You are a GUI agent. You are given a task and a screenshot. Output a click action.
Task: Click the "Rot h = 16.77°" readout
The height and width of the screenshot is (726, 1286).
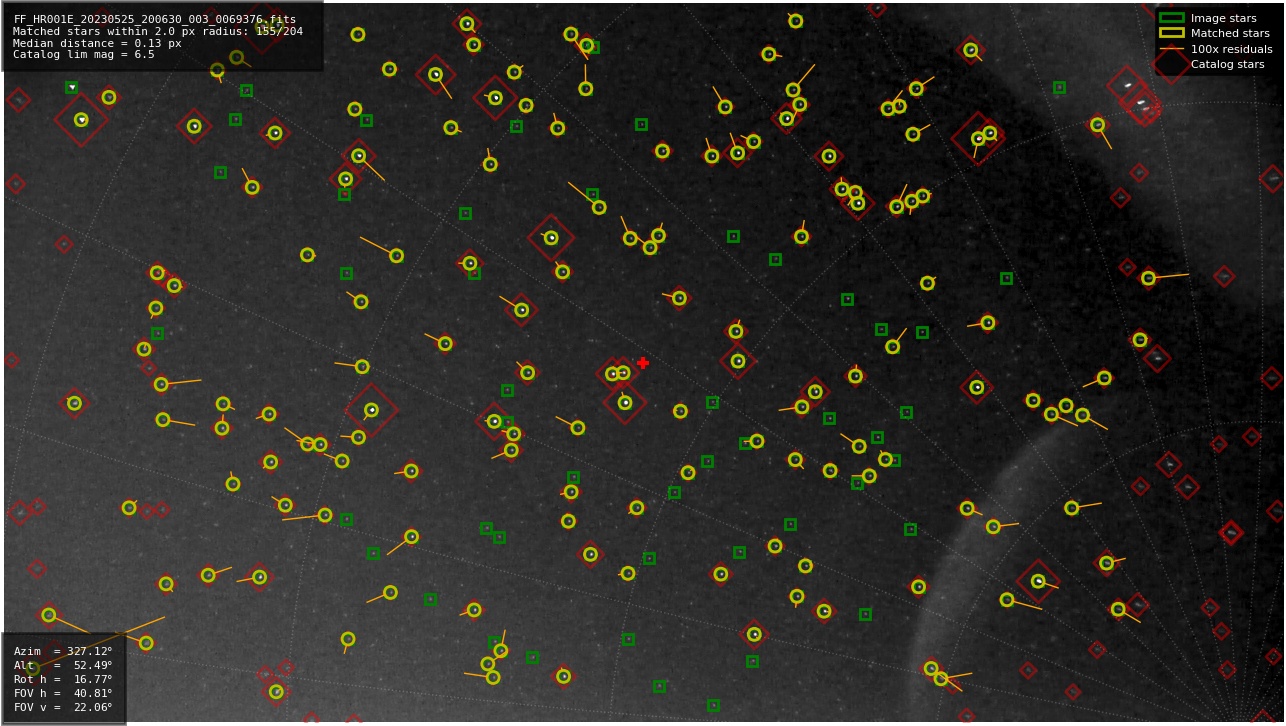pos(63,679)
